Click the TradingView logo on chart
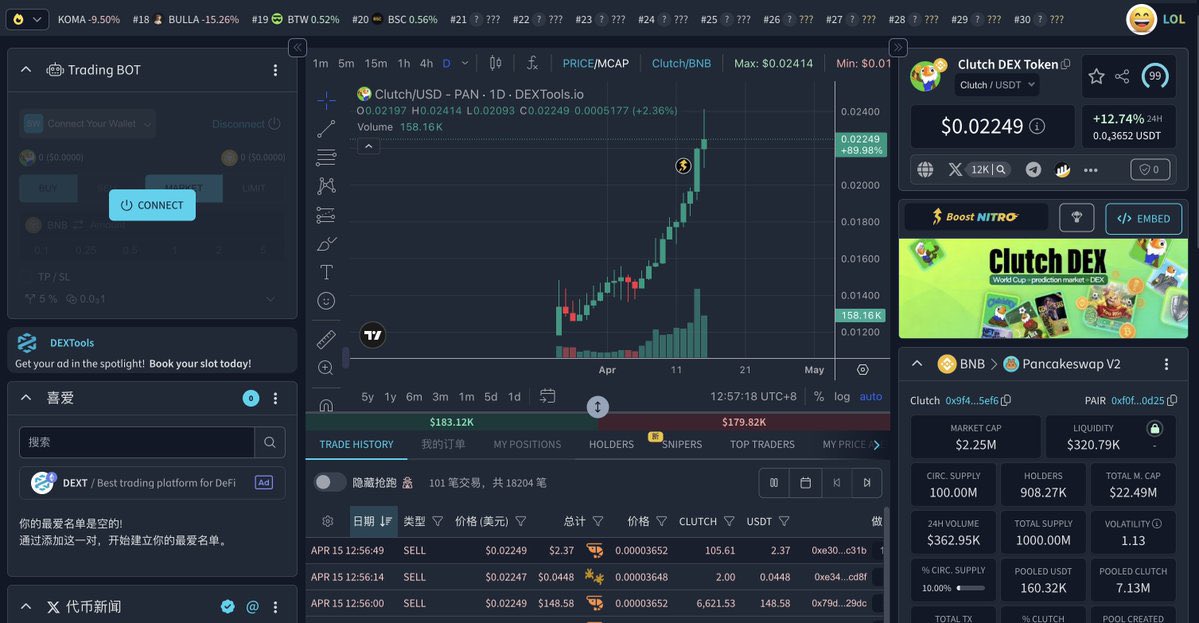 click(372, 335)
